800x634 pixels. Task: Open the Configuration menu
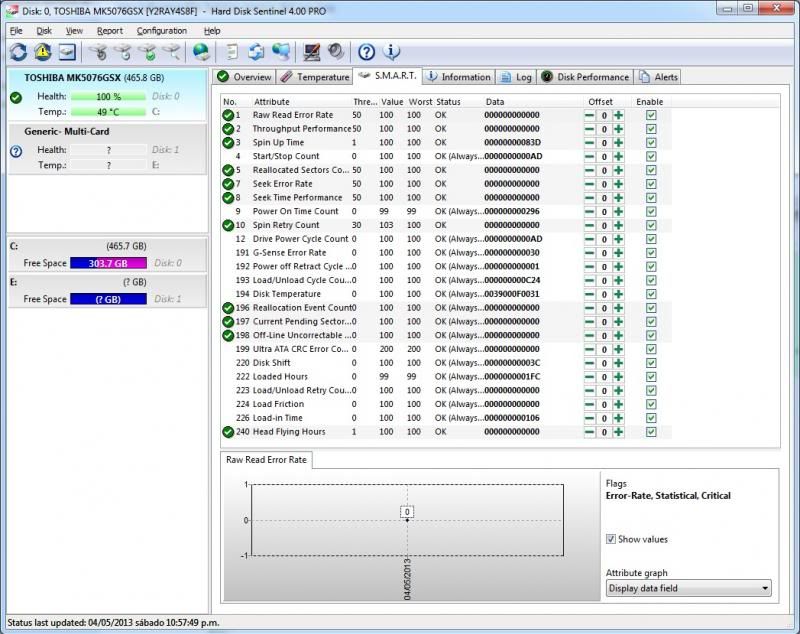click(162, 31)
